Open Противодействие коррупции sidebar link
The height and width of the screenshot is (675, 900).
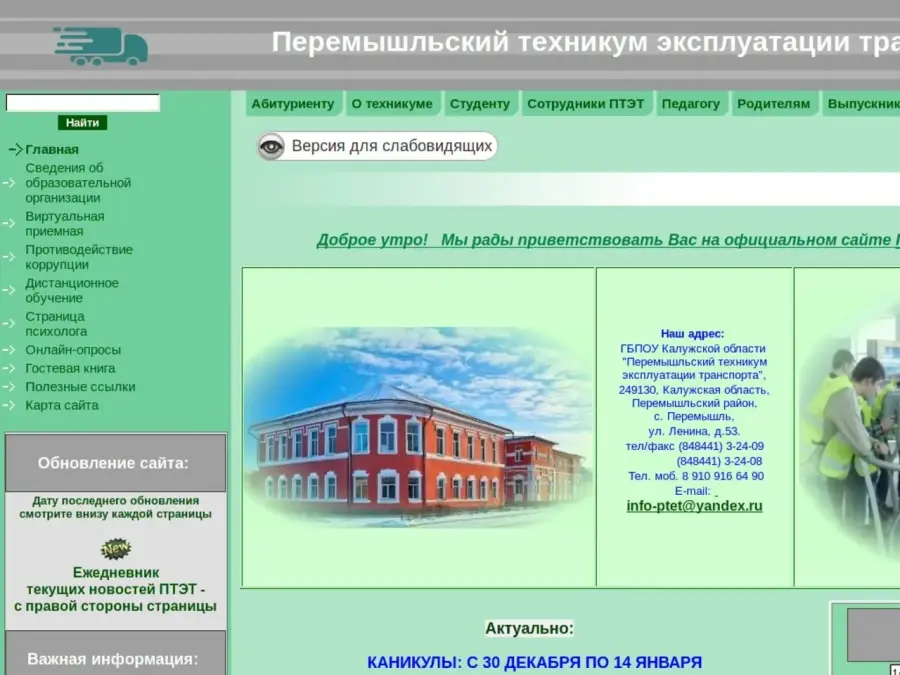coord(79,257)
